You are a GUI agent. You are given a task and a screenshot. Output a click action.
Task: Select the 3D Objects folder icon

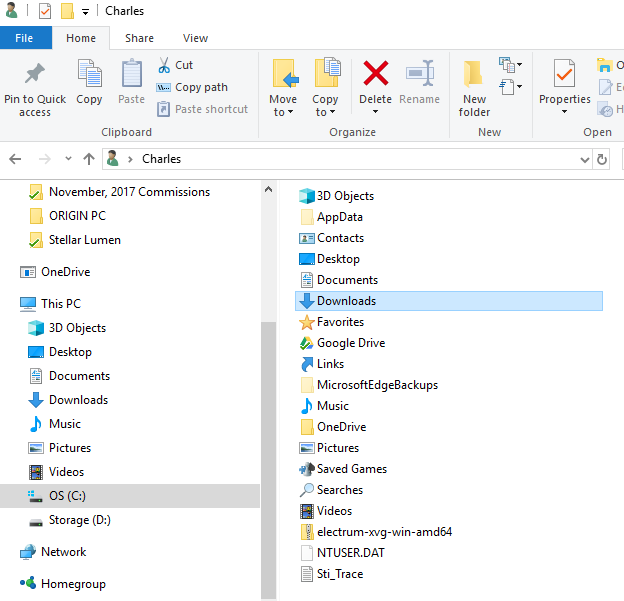click(307, 196)
